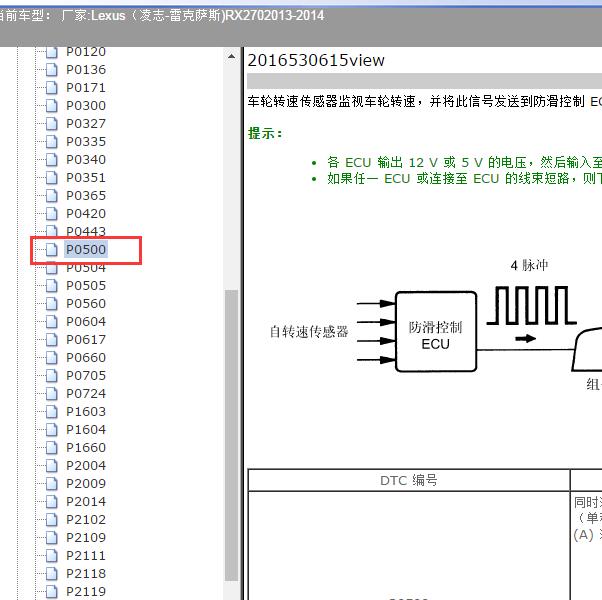Open P0327 in the code list
The height and width of the screenshot is (600, 602).
coord(86,124)
